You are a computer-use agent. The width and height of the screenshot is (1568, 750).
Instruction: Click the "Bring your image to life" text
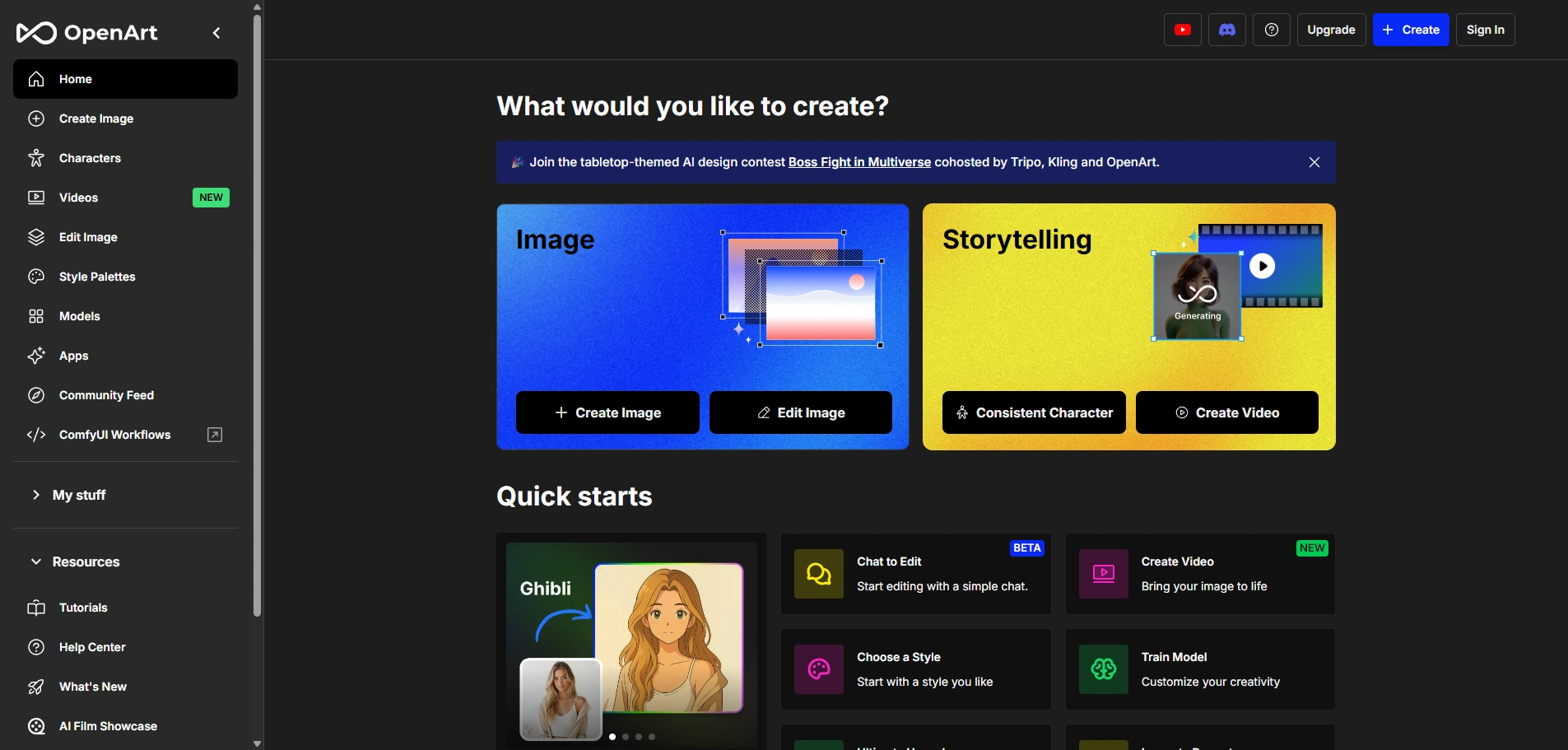pyautogui.click(x=1204, y=586)
